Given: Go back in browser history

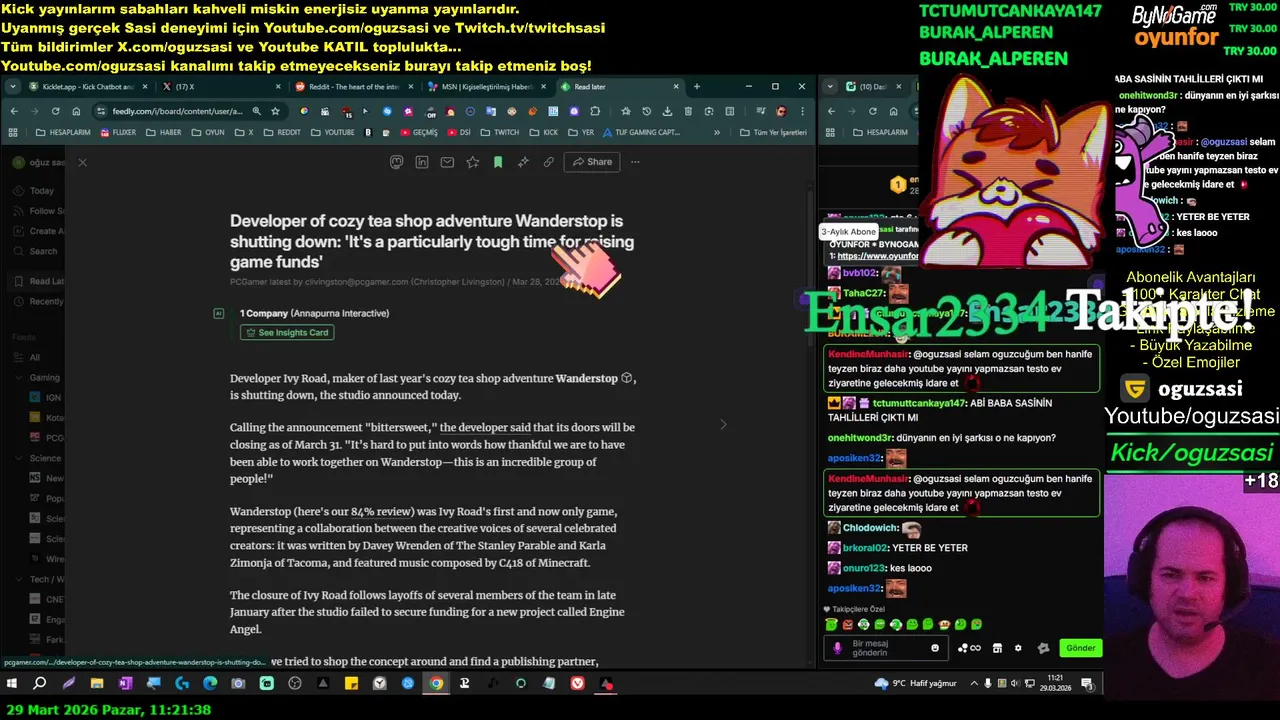Looking at the screenshot, I should click(13, 111).
